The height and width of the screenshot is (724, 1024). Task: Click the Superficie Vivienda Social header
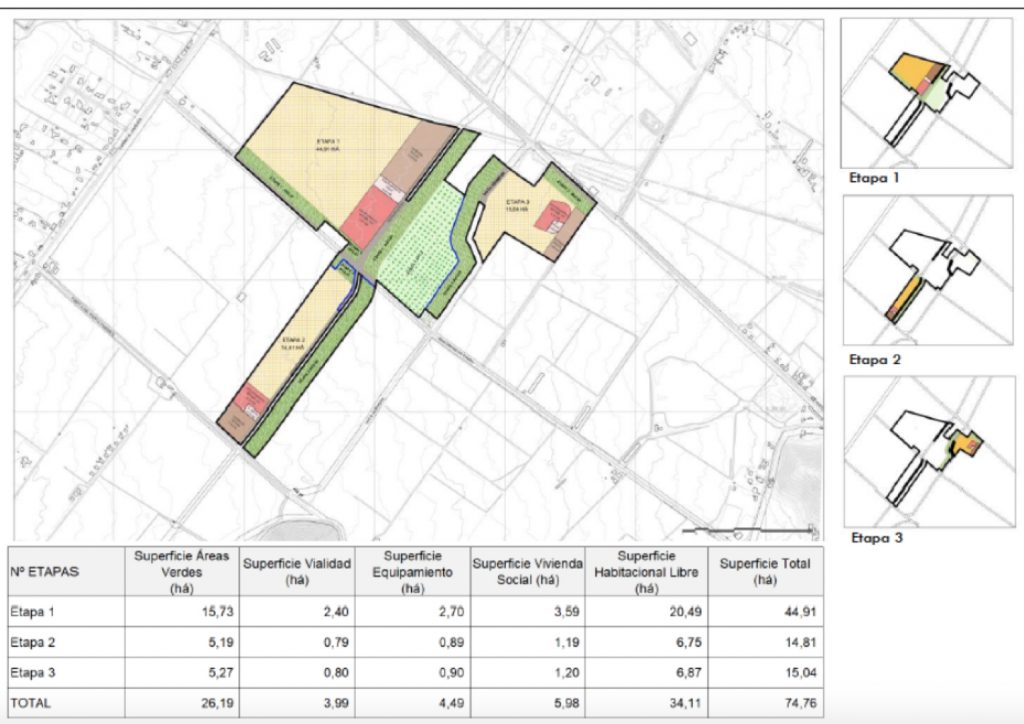click(528, 572)
